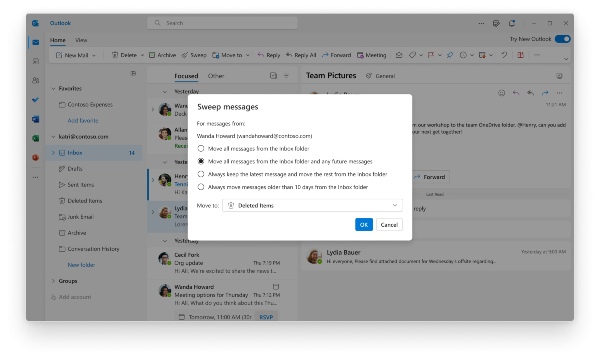Viewport: 600px width, 360px height.
Task: Open the Move to Deleted Items dropdown
Action: point(312,205)
